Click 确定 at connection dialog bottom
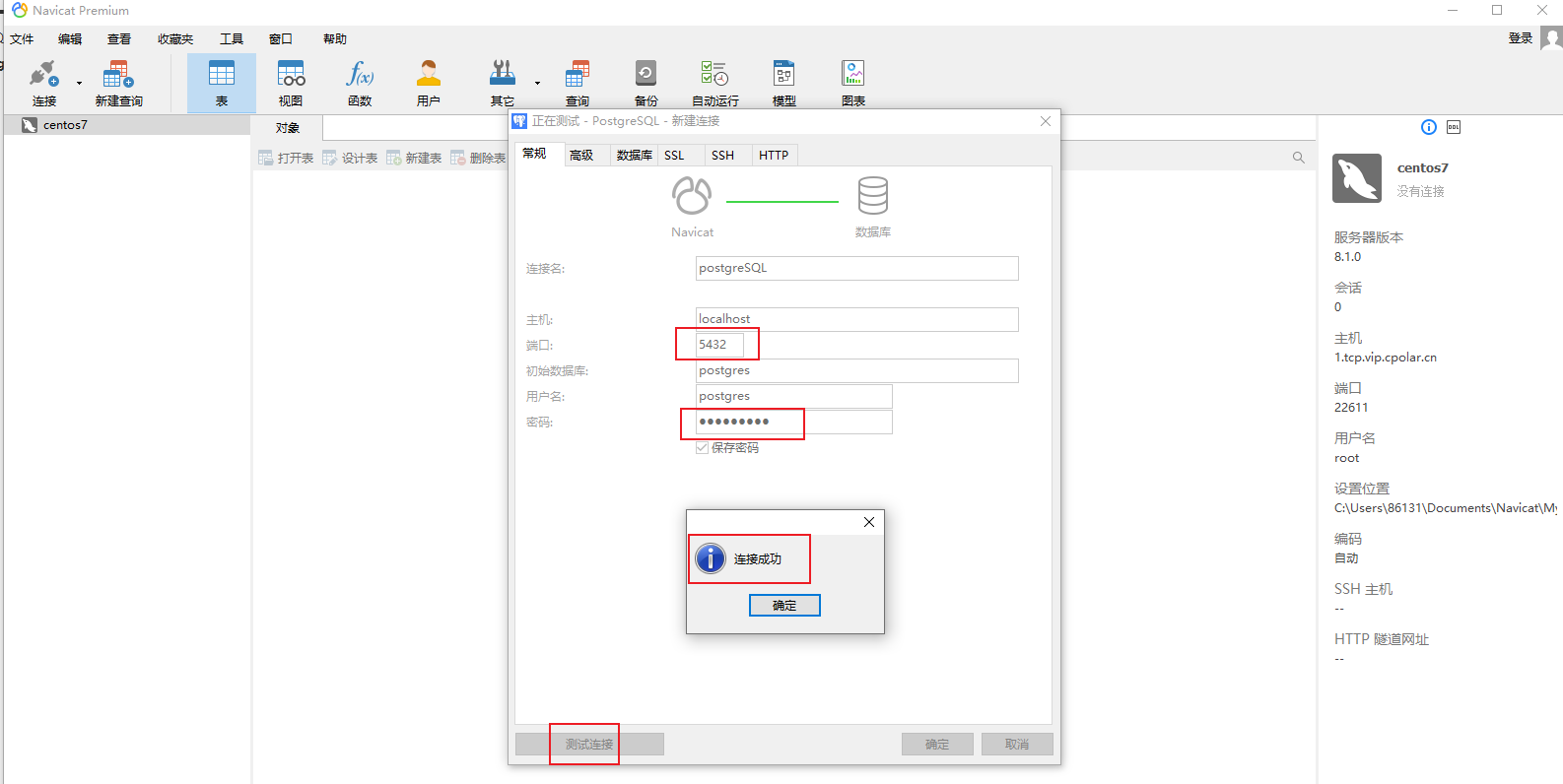This screenshot has height=784, width=1563. pyautogui.click(x=937, y=745)
